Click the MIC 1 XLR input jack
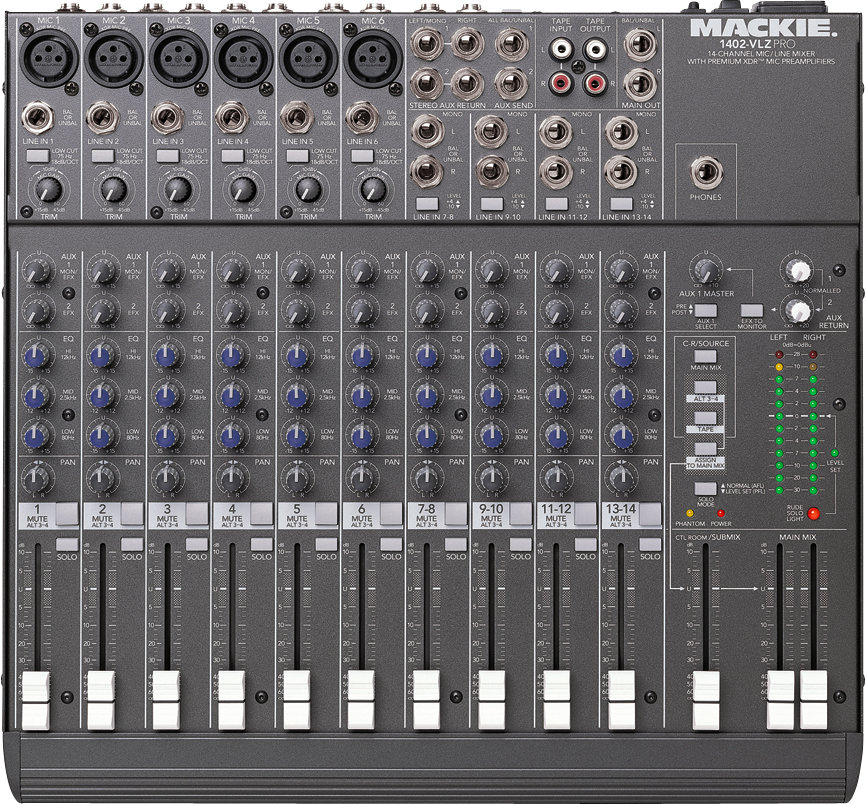Screen dimensions: 866x804 [x=49, y=58]
